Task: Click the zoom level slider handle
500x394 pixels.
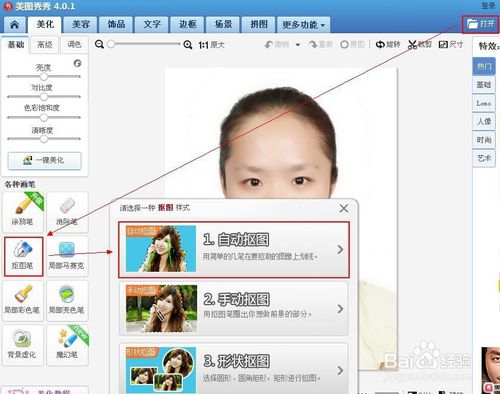Action: (111, 44)
